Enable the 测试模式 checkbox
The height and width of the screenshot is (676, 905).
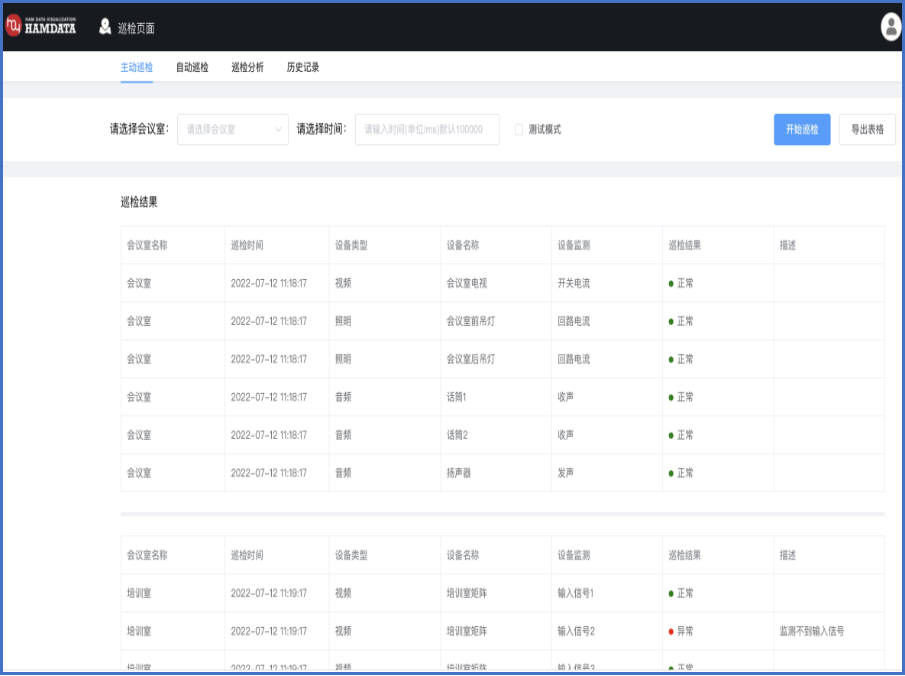pos(519,129)
